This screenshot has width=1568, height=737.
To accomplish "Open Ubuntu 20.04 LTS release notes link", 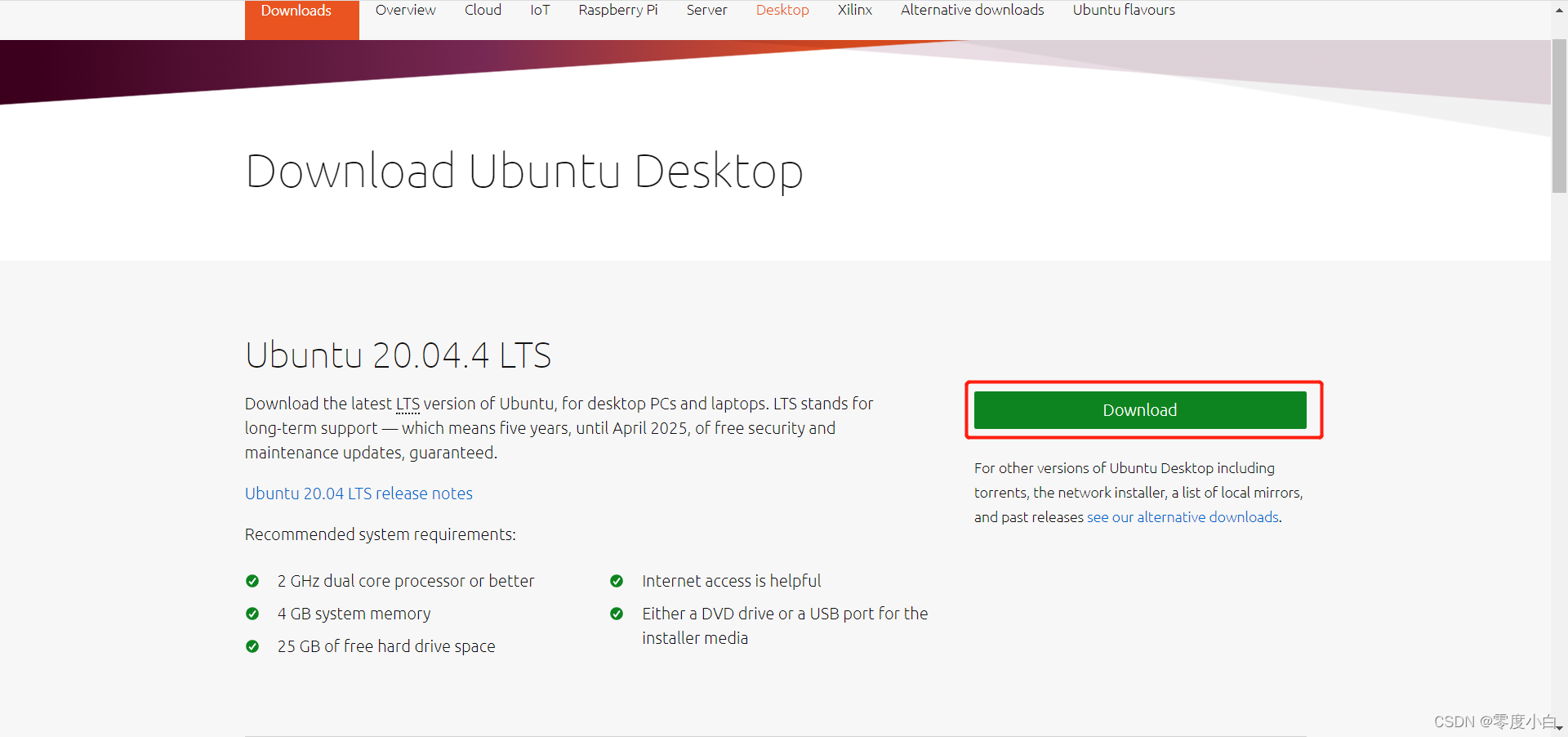I will coord(359,494).
